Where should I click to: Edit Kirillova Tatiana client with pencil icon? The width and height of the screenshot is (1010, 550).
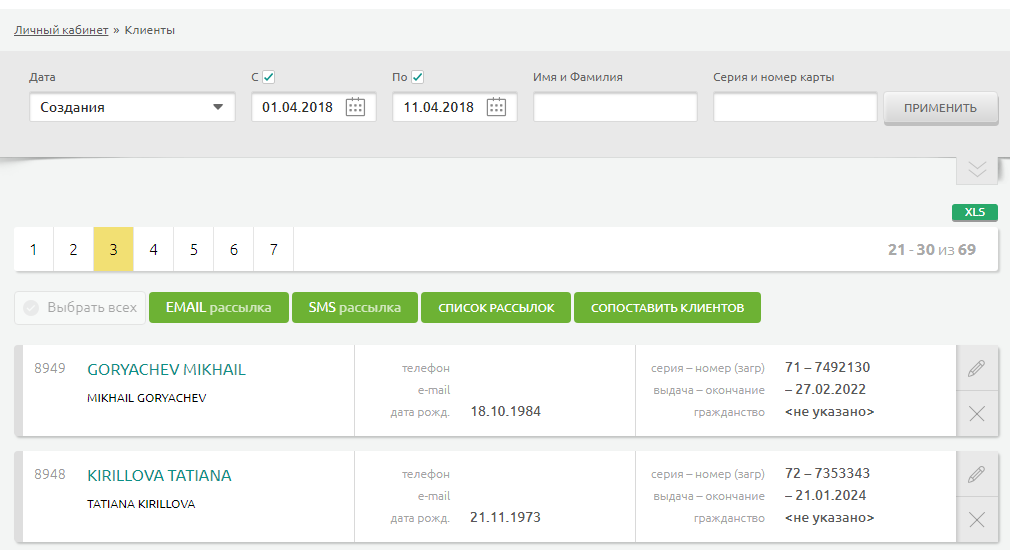coord(977,475)
